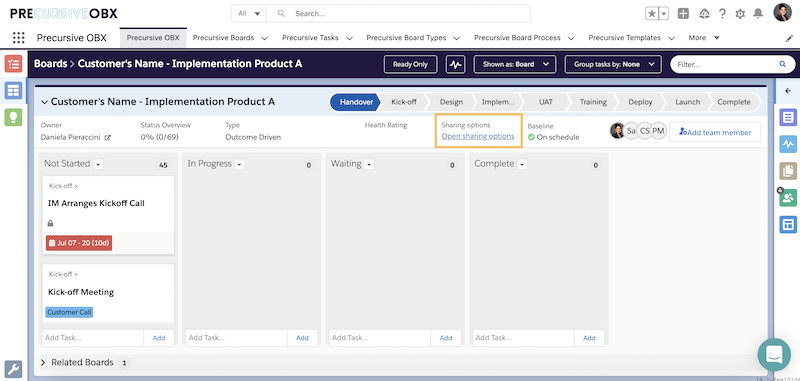Select the Launch stage in path
The image size is (800, 381).
click(x=687, y=102)
